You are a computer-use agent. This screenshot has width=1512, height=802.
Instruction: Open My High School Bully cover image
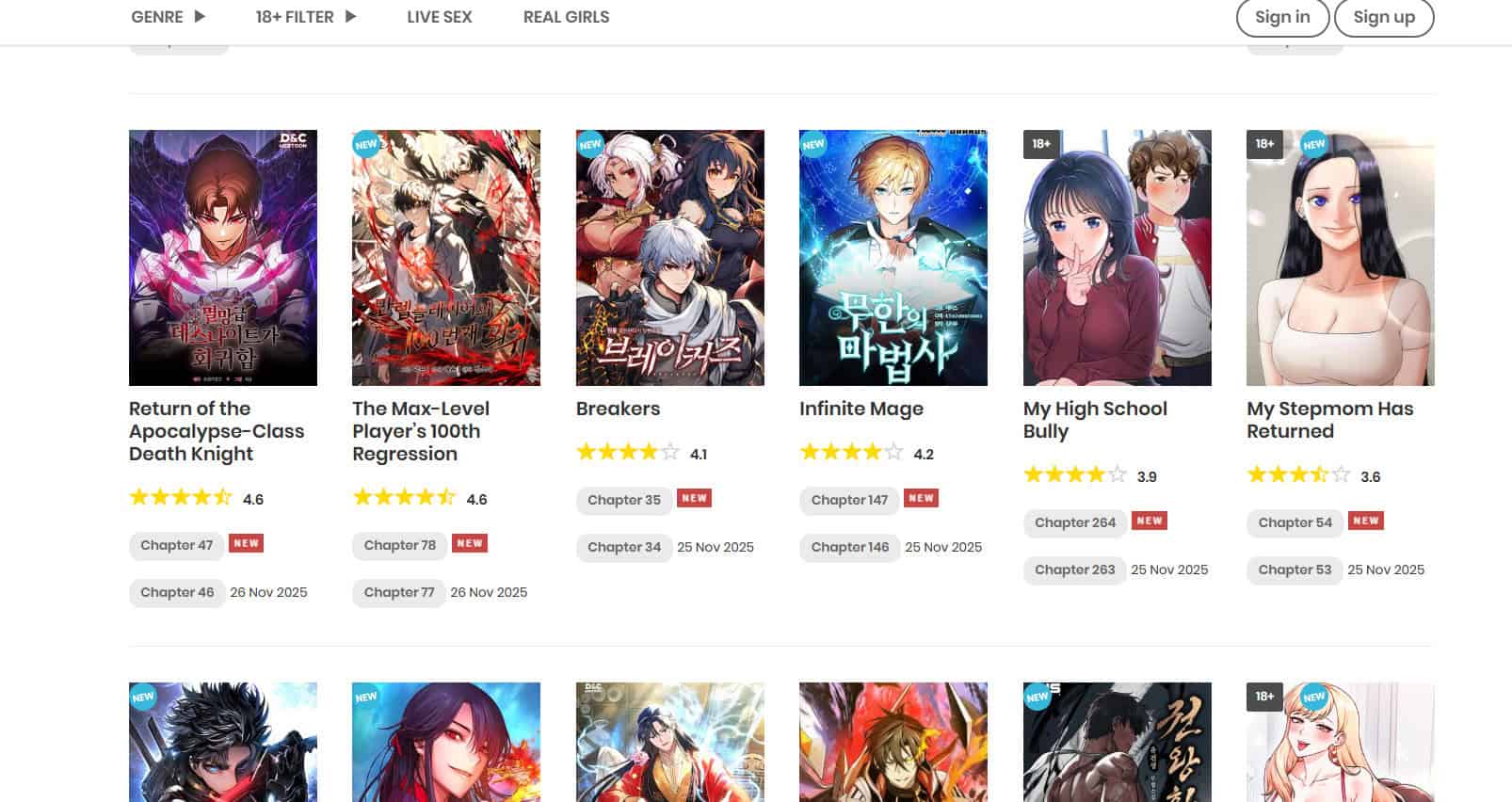(x=1118, y=258)
